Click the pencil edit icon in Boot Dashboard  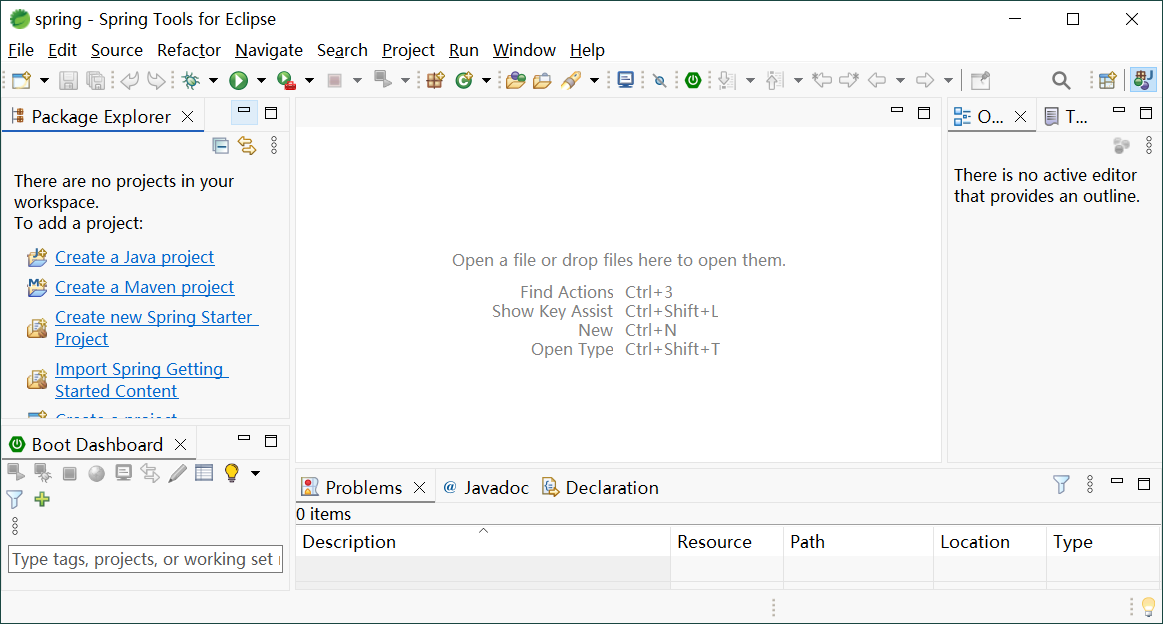coord(177,473)
